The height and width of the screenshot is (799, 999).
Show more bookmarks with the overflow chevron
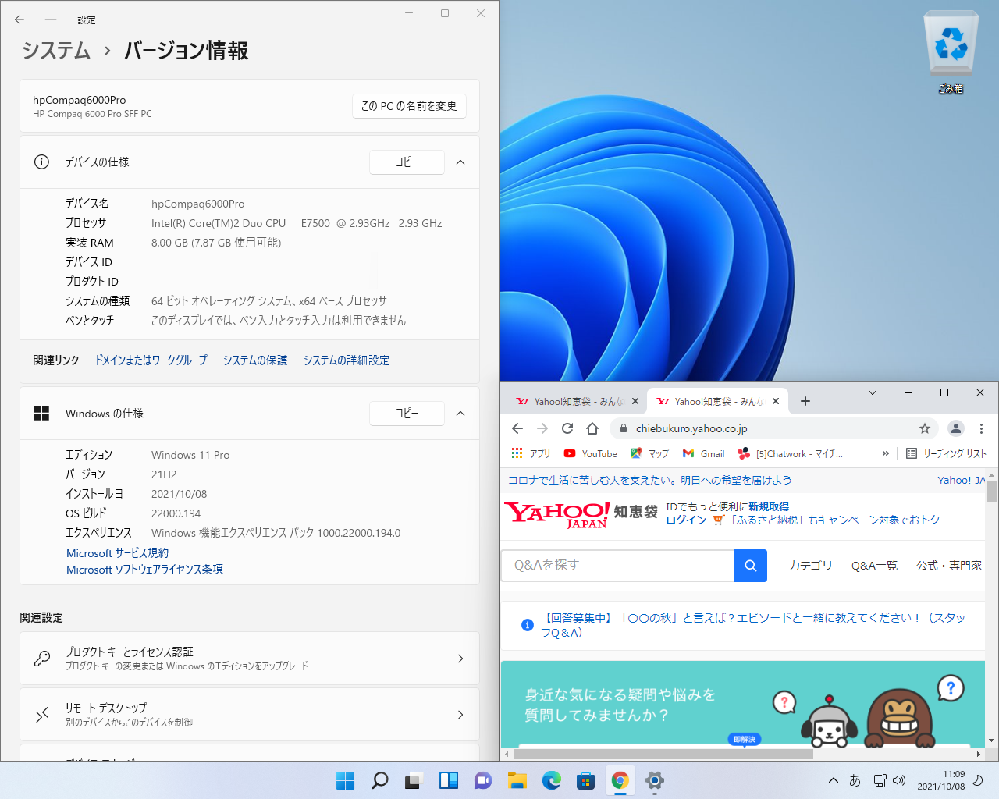click(886, 453)
